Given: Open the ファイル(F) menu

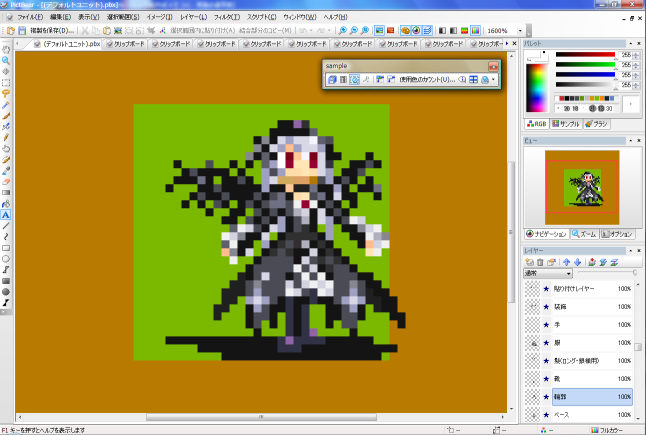Looking at the screenshot, I should 30,17.
